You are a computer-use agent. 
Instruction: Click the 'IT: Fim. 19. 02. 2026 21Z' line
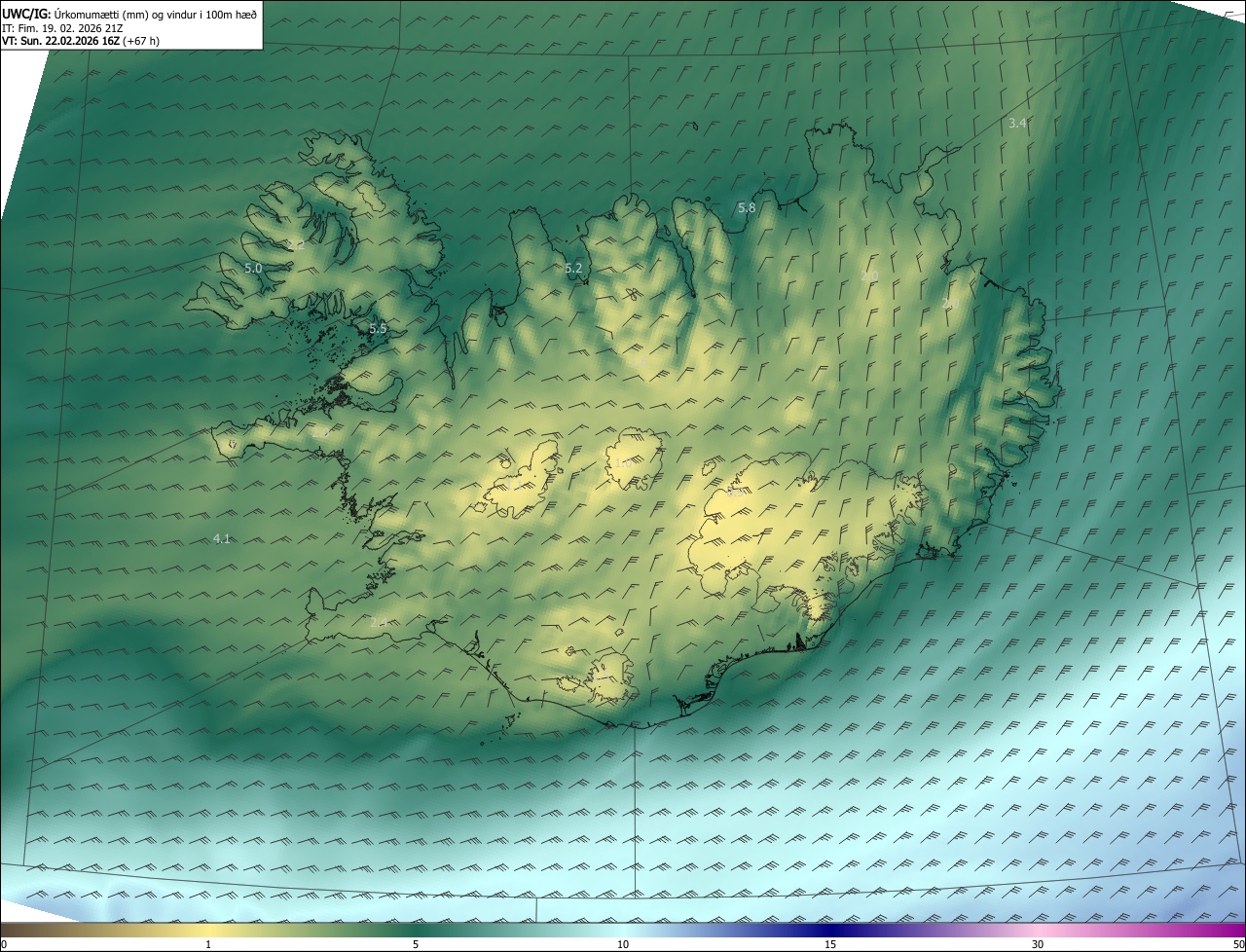coord(62,27)
